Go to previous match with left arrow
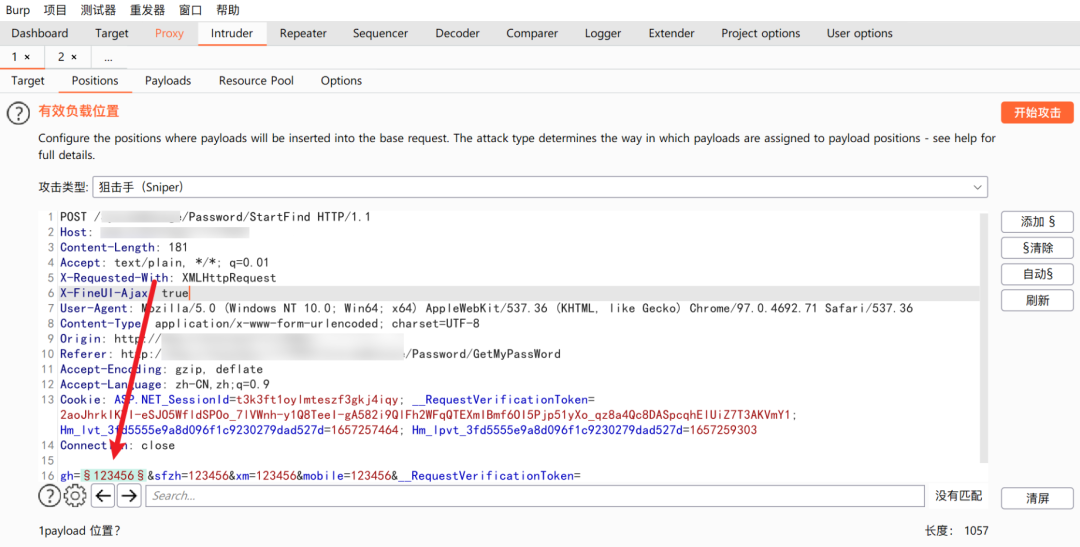1080x547 pixels. [103, 495]
